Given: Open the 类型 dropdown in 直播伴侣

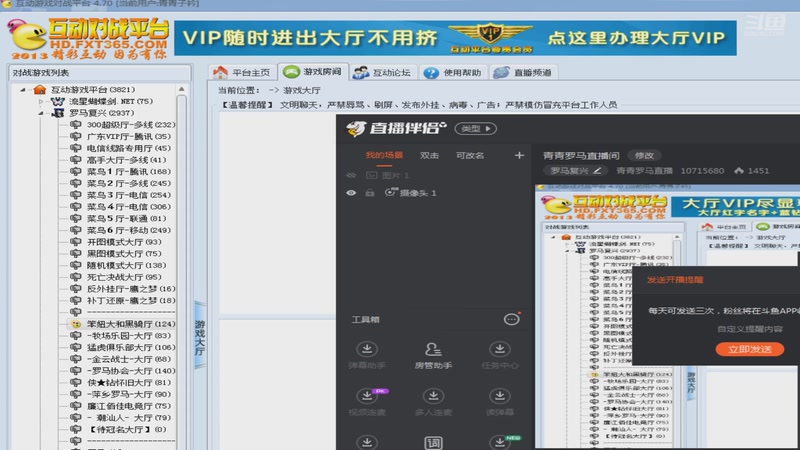Looking at the screenshot, I should (476, 129).
